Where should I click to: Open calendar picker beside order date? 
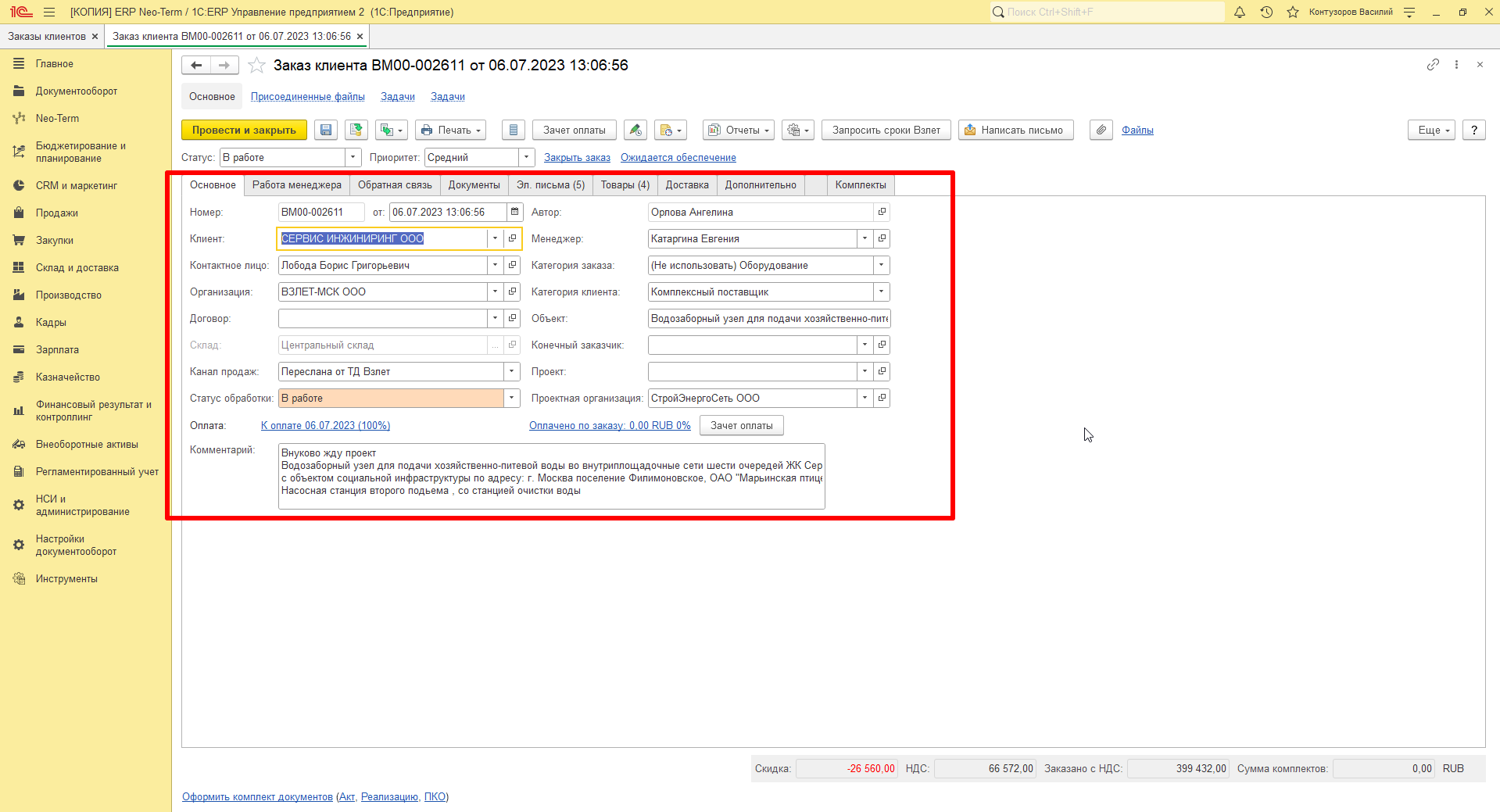(x=514, y=212)
